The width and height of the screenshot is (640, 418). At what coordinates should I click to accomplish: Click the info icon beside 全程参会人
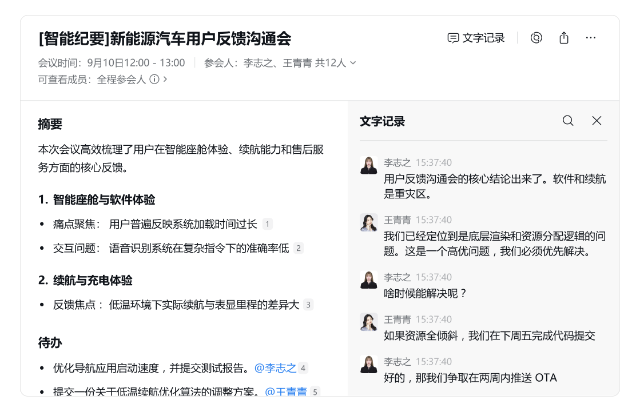point(154,79)
